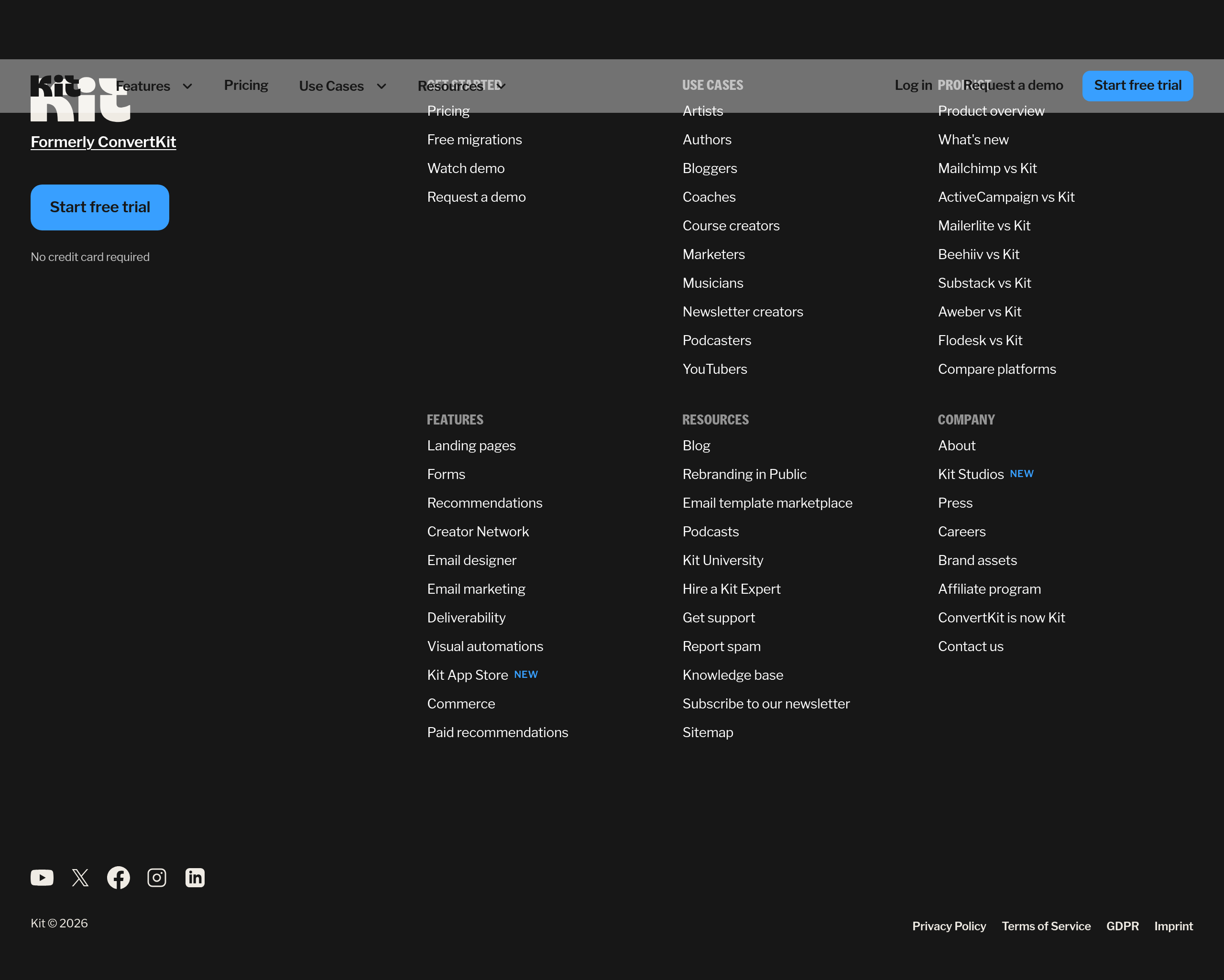Viewport: 1224px width, 980px height.
Task: Open Mailchimp vs Kit comparison
Action: click(x=987, y=168)
